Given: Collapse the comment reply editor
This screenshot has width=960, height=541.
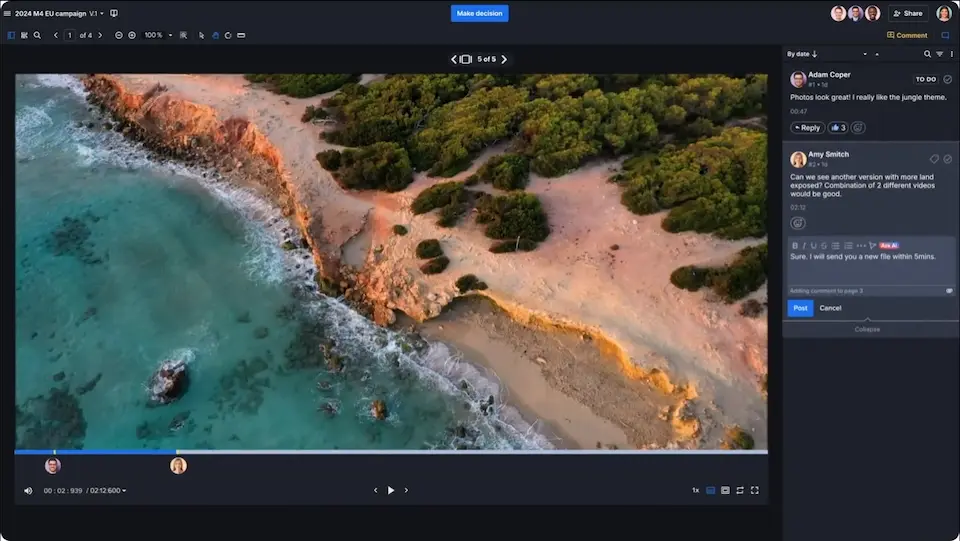Looking at the screenshot, I should [867, 329].
